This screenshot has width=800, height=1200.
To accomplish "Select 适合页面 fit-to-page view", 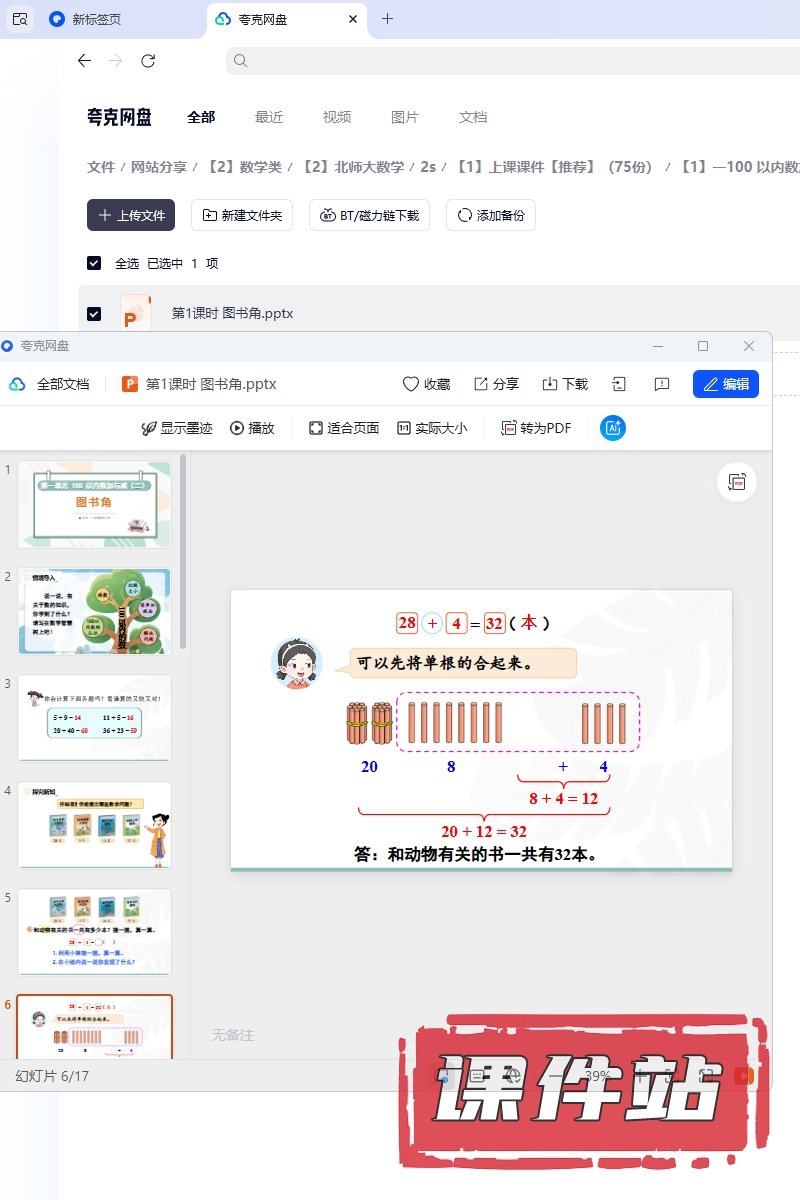I will [343, 428].
